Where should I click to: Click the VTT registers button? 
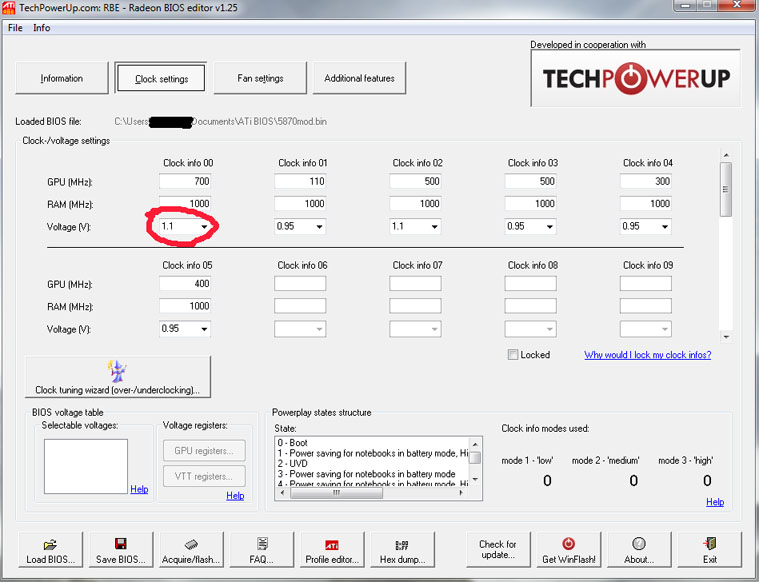click(204, 476)
